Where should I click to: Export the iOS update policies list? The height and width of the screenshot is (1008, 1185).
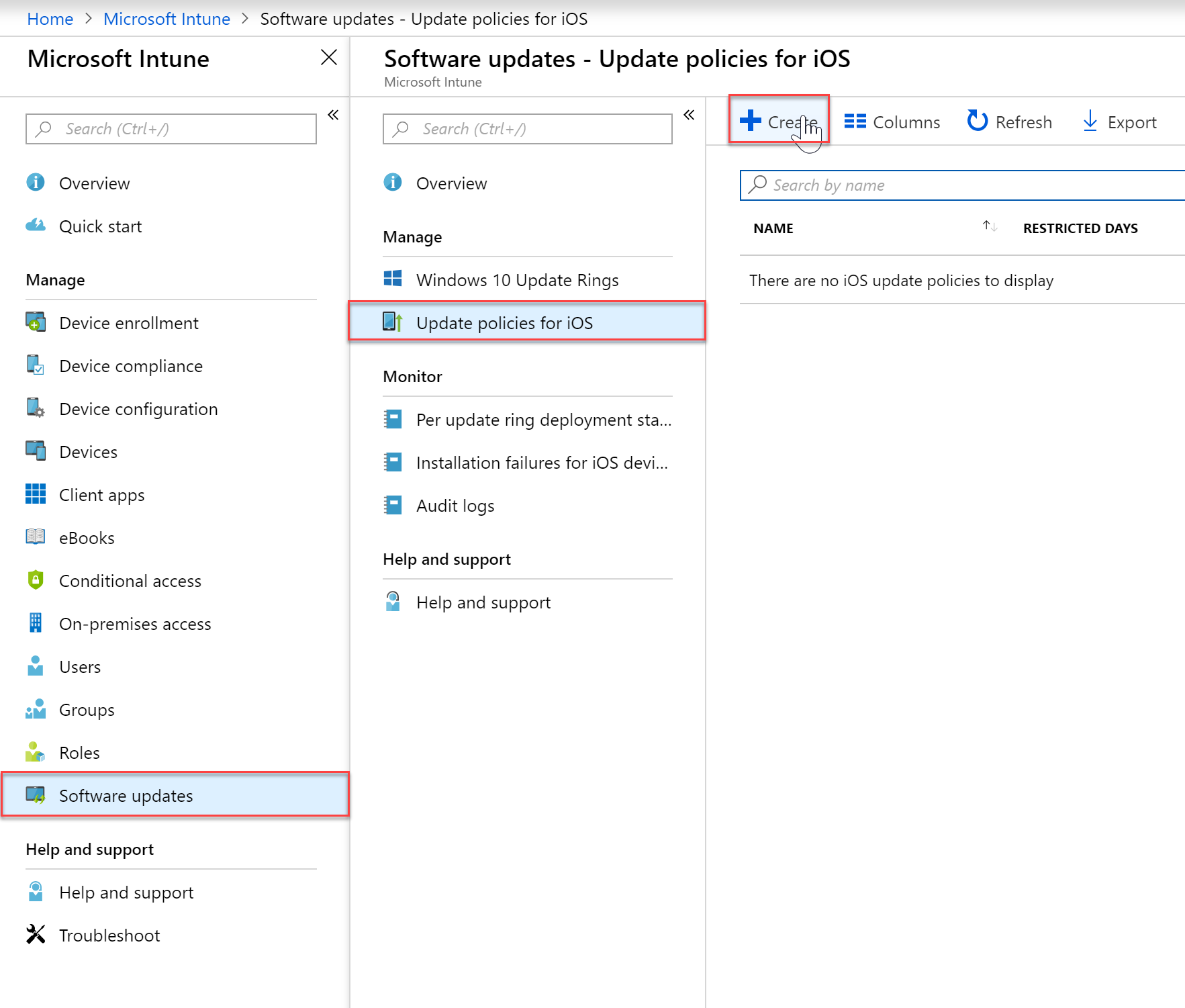tap(1120, 122)
